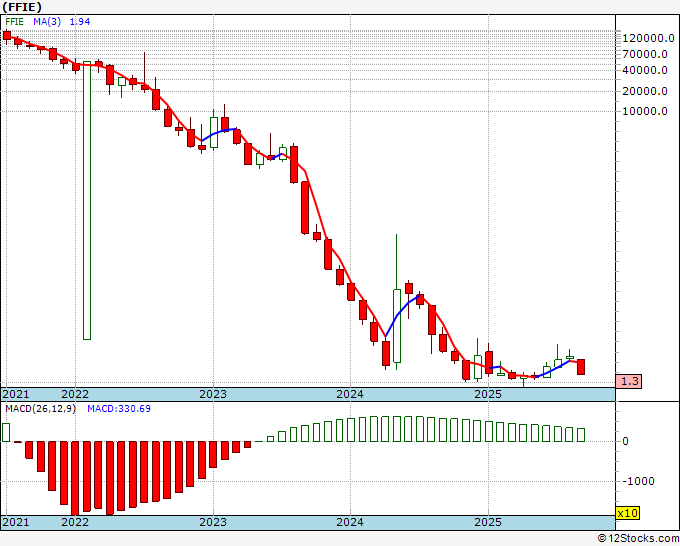Screen dimensions: 680x546
Task: Click the MA(3) indicator label
Action: click(47, 22)
